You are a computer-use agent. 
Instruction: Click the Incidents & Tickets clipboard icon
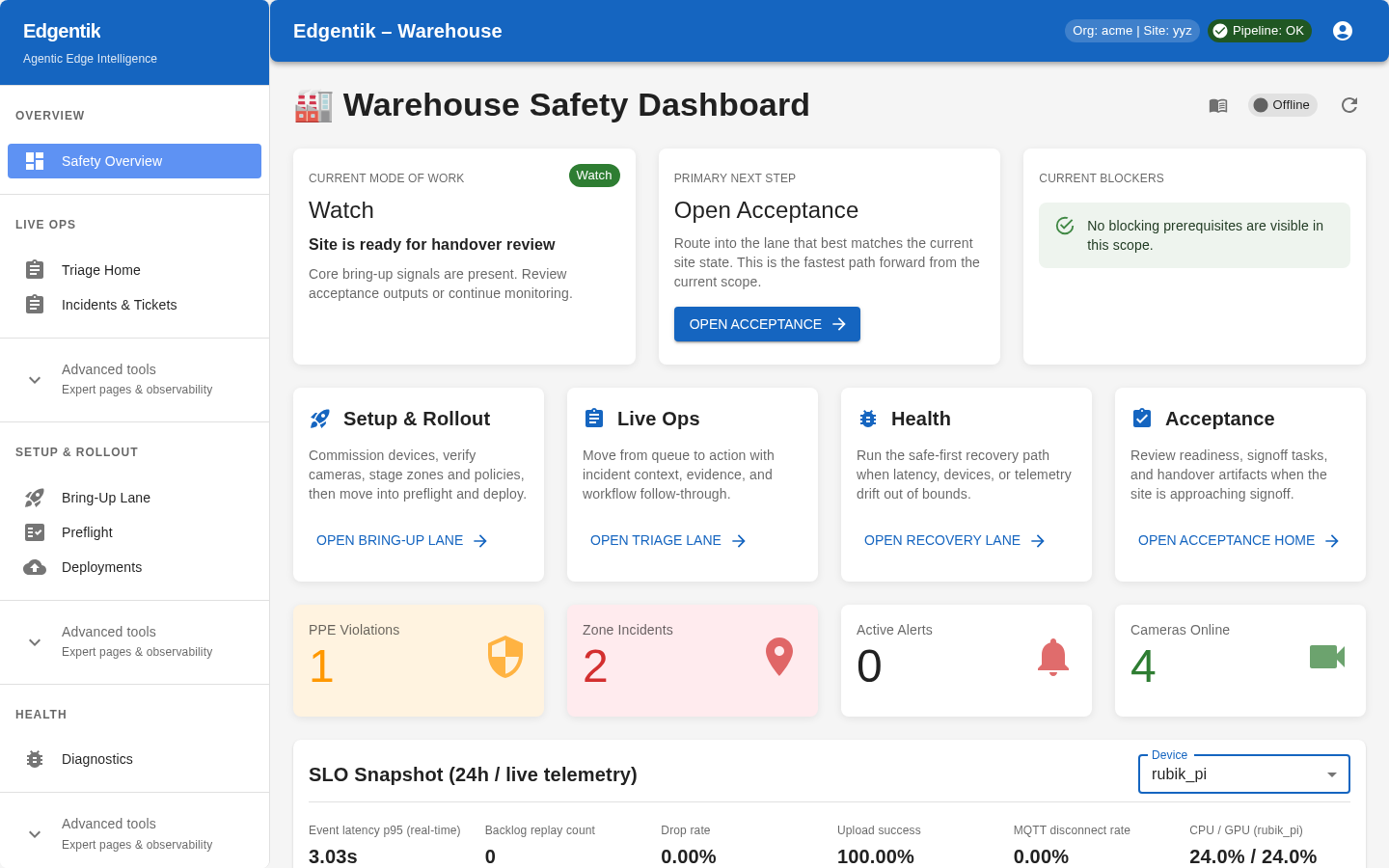coord(35,304)
